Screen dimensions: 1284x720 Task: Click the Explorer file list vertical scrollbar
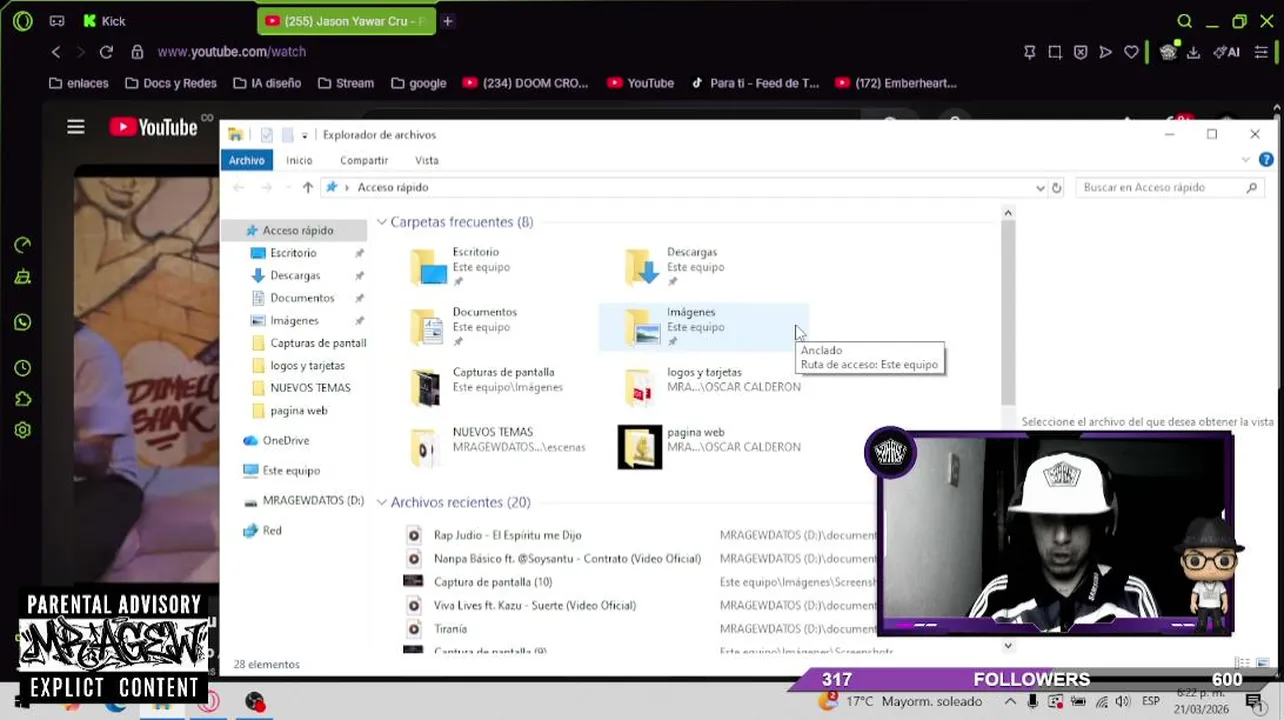click(x=1008, y=310)
